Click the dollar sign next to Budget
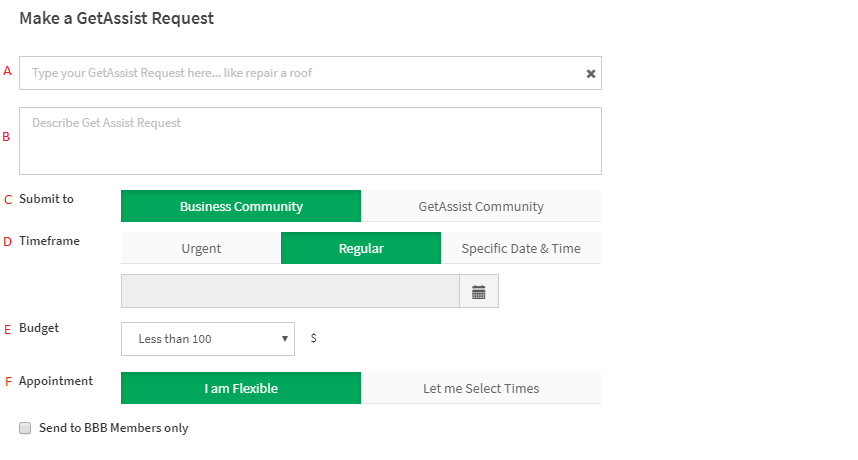Screen dimensions: 858x460 pyautogui.click(x=314, y=338)
